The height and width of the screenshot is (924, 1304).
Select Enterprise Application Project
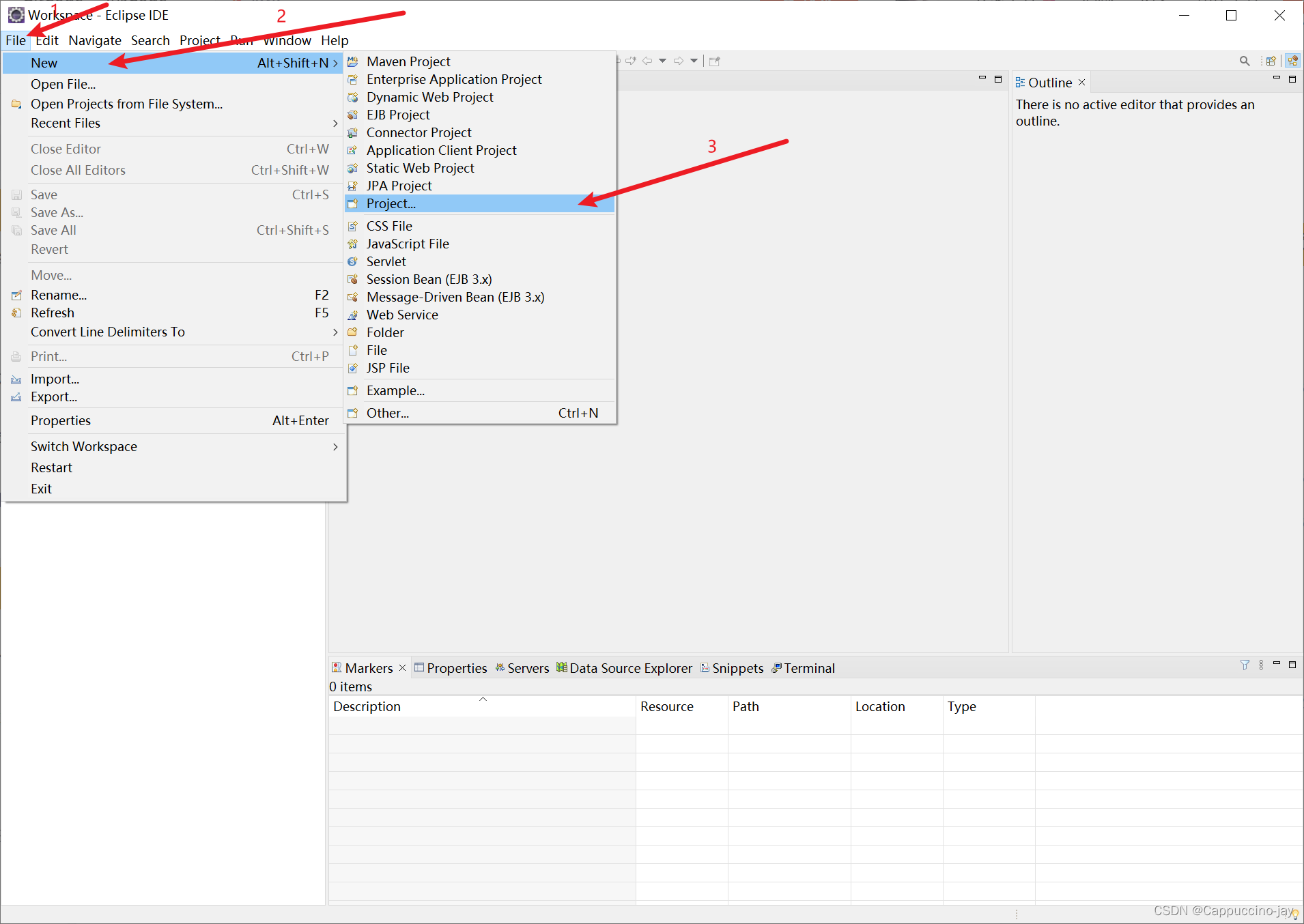tap(481, 80)
